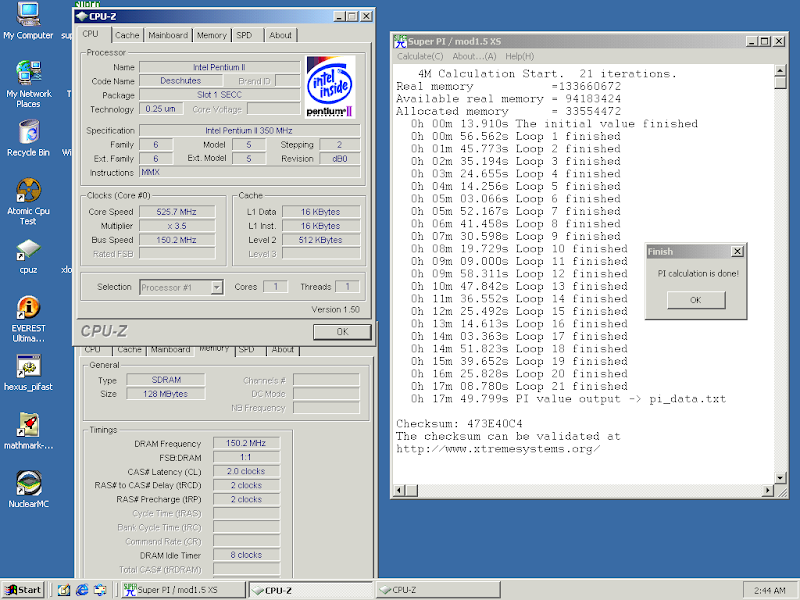800x600 pixels.
Task: Click the Specification value "Intel Pentium II 350 MHz"
Action: point(249,131)
